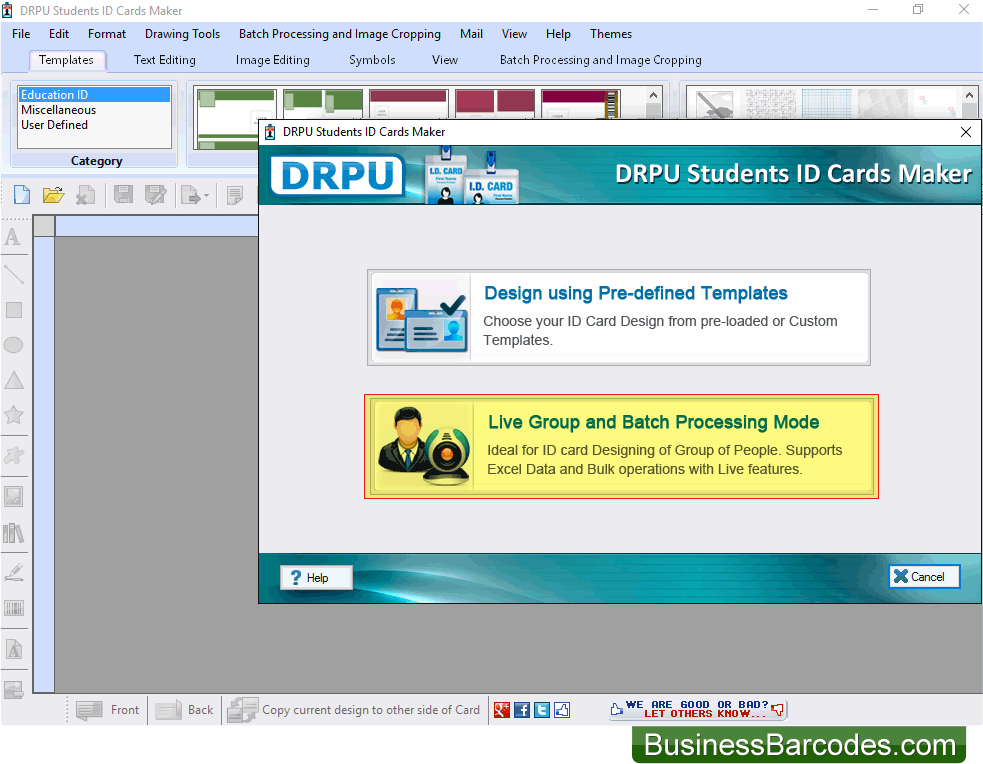Click the page properties icon in toolbar

coord(234,195)
